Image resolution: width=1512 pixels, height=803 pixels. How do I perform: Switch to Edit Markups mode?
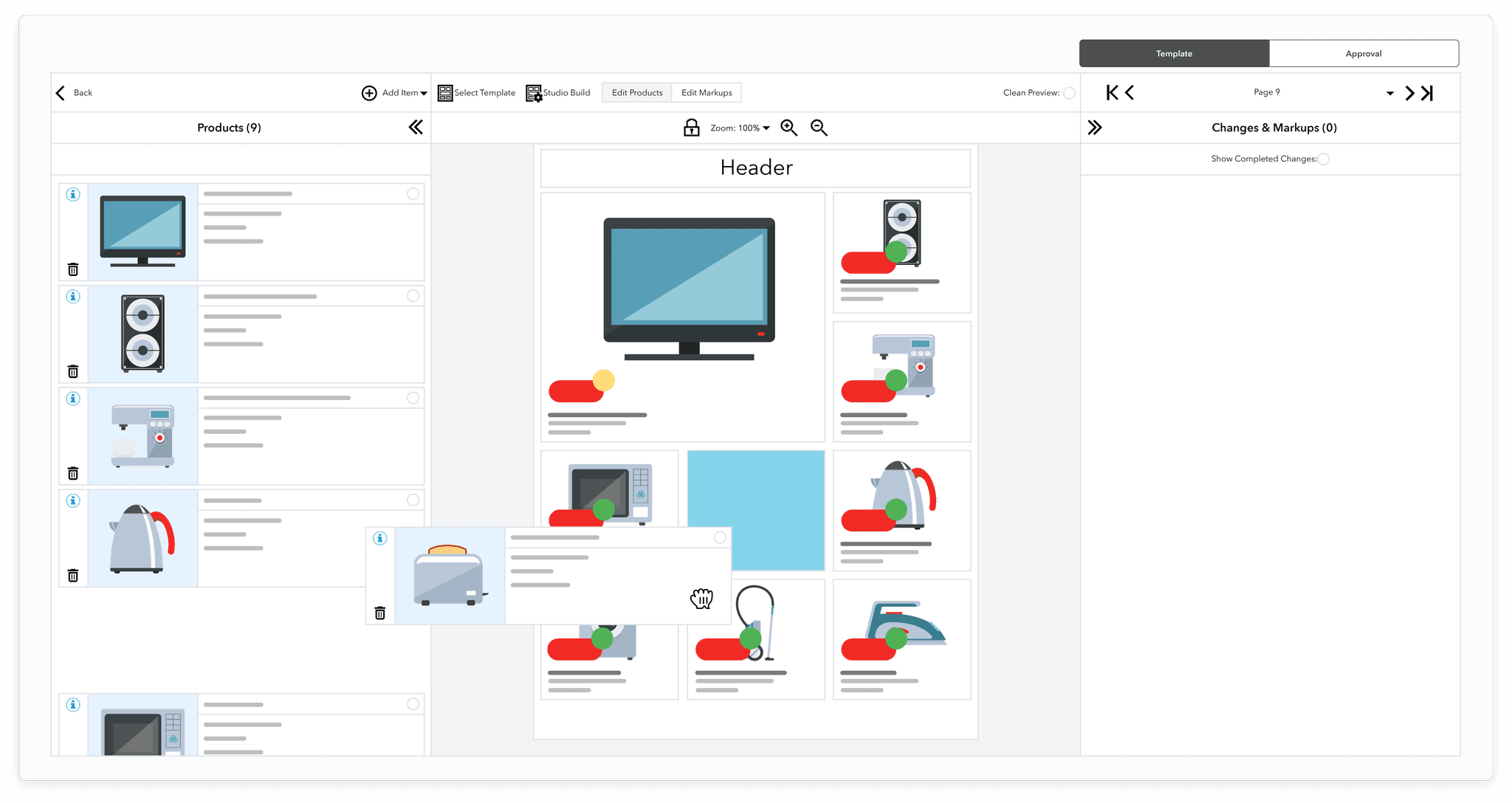[707, 92]
